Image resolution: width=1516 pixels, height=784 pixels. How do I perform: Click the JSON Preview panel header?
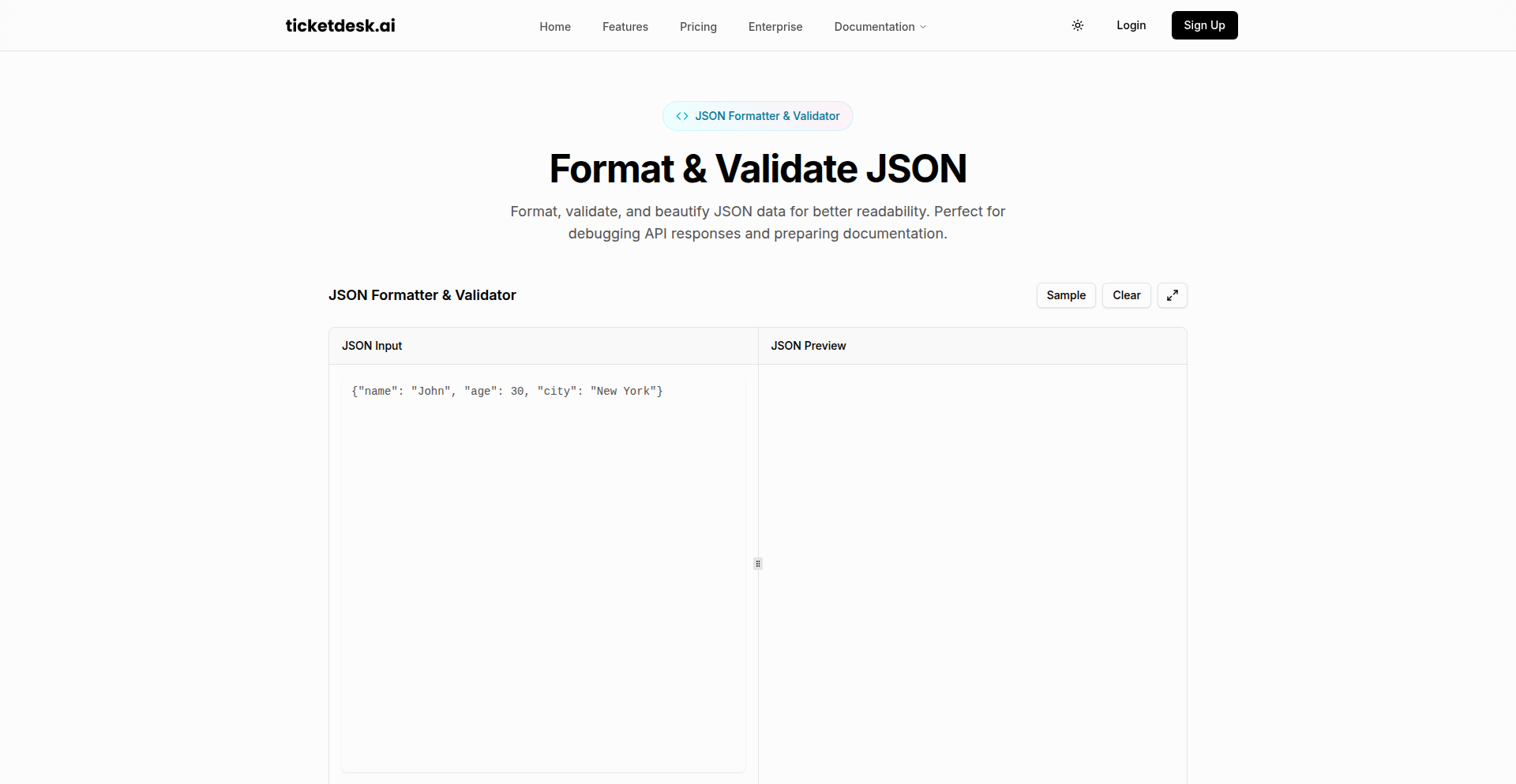[809, 346]
